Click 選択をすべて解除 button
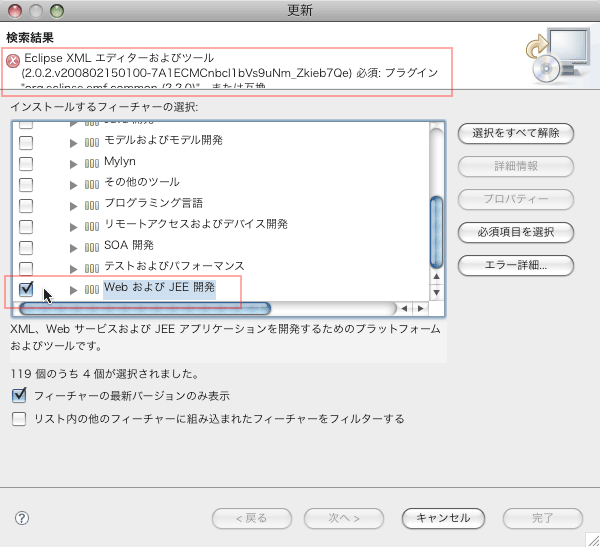The width and height of the screenshot is (600, 547). pyautogui.click(x=515, y=133)
